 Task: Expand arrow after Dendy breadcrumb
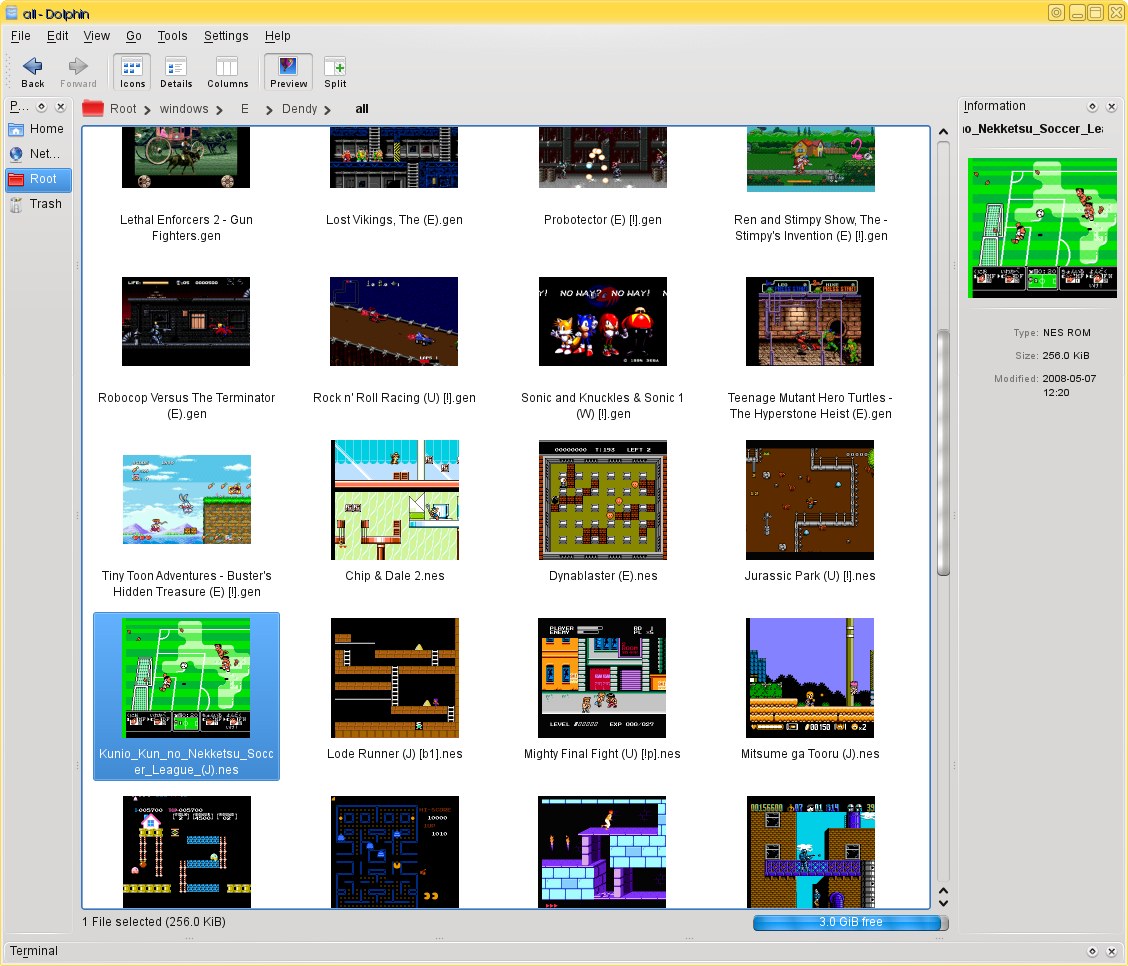[327, 110]
